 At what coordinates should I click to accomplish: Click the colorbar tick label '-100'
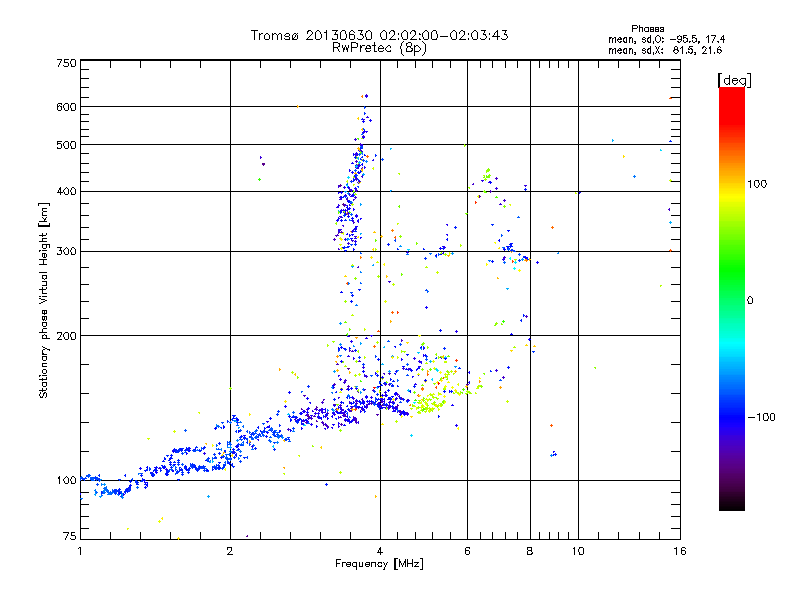point(762,417)
